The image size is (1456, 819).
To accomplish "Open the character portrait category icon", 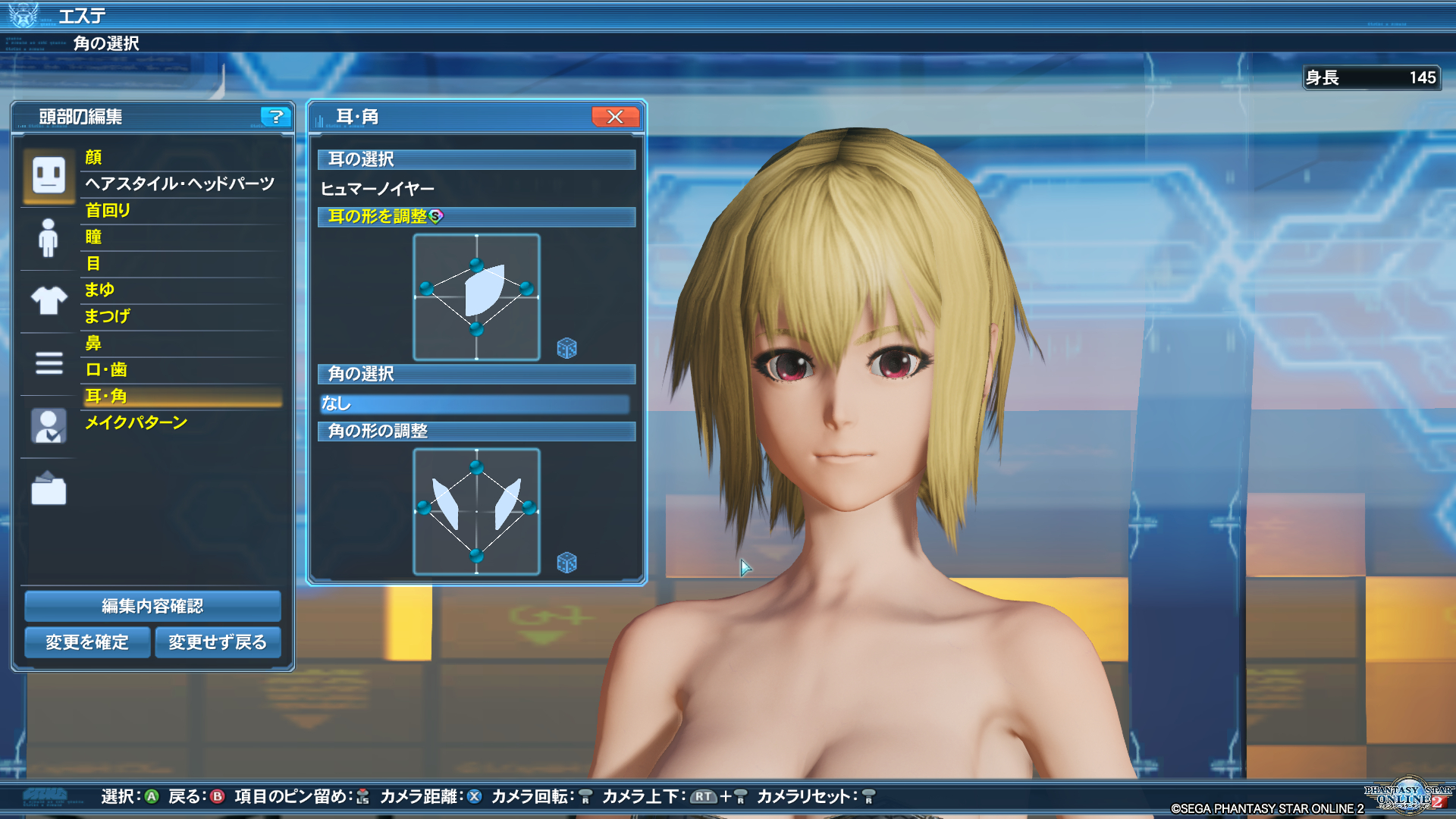I will (x=49, y=425).
